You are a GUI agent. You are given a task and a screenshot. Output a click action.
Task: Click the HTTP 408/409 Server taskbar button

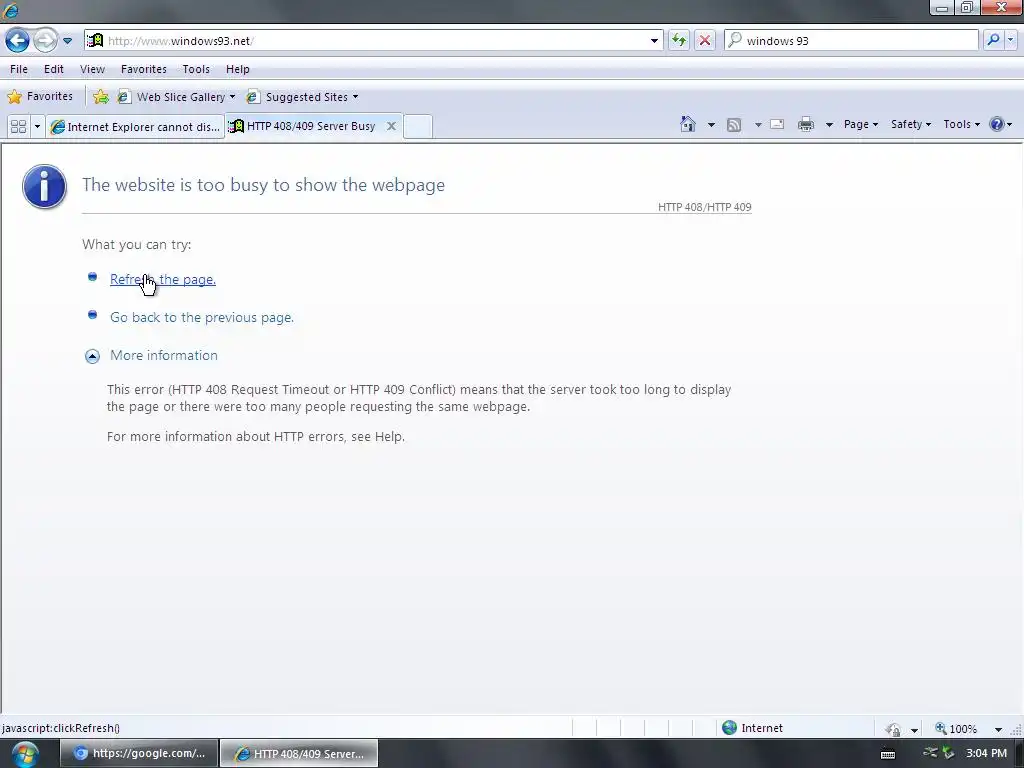pyautogui.click(x=299, y=753)
